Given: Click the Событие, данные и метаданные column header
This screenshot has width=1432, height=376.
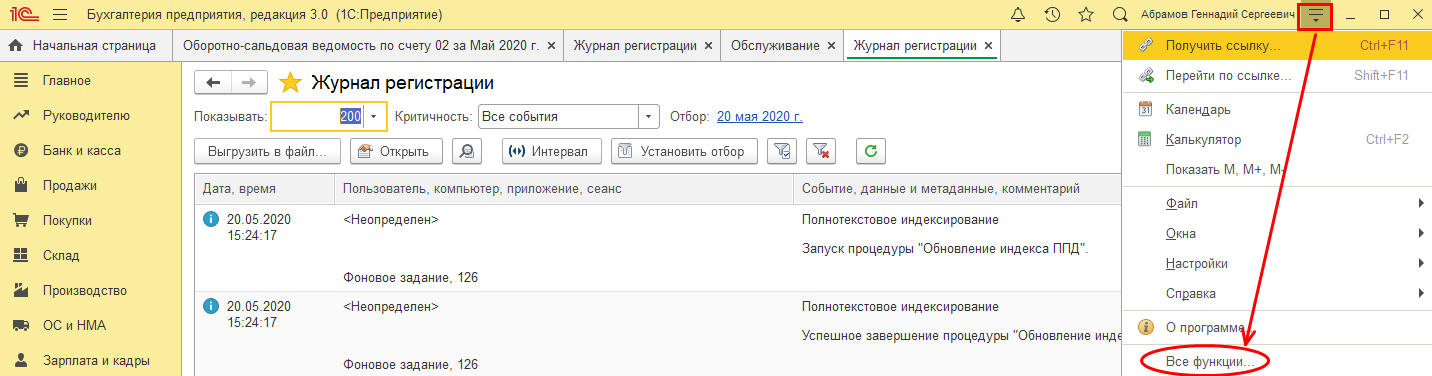Looking at the screenshot, I should (958, 188).
